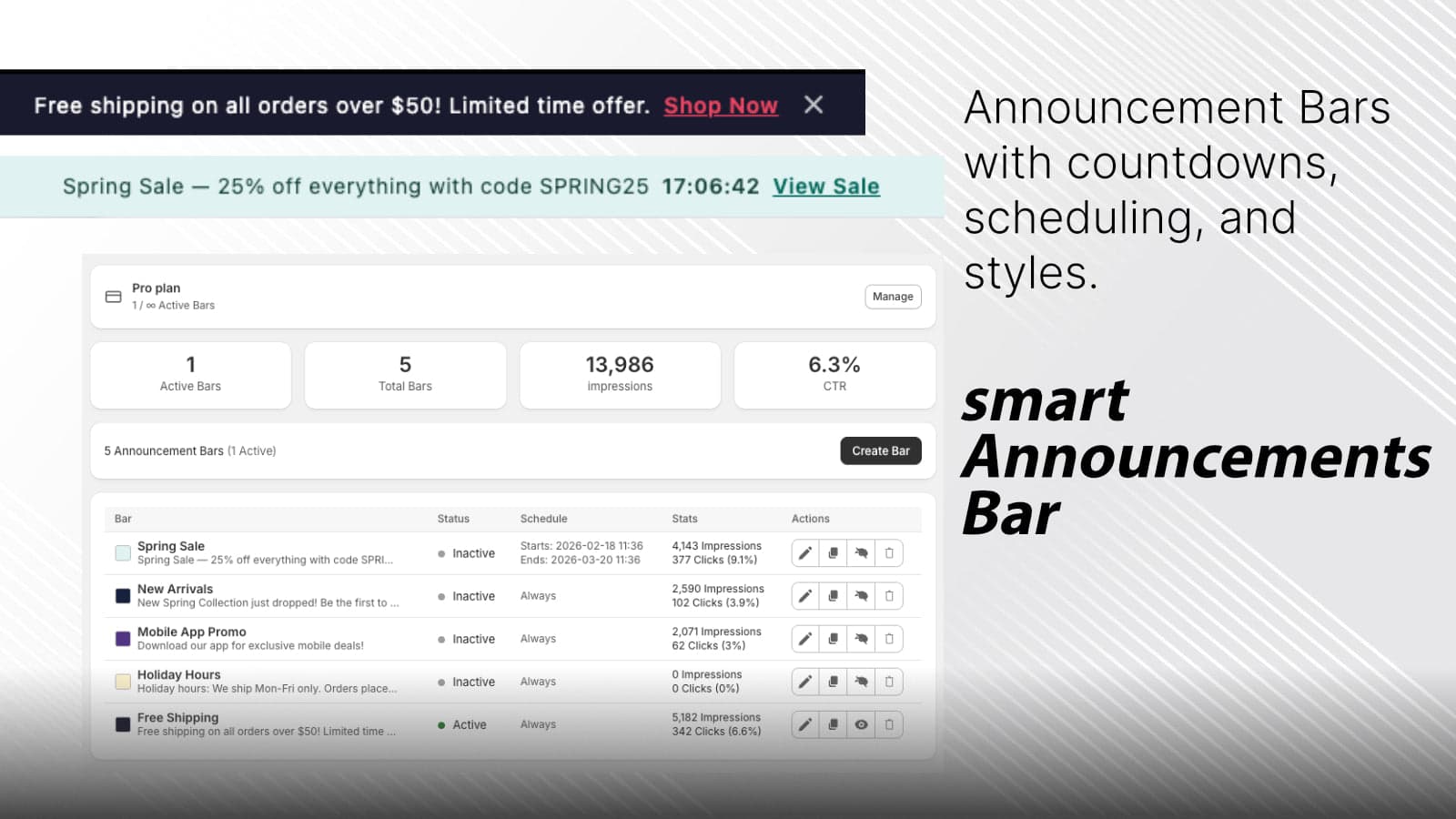Viewport: 1456px width, 819px height.
Task: Click the 5,182 Impressions stat
Action: [x=716, y=717]
